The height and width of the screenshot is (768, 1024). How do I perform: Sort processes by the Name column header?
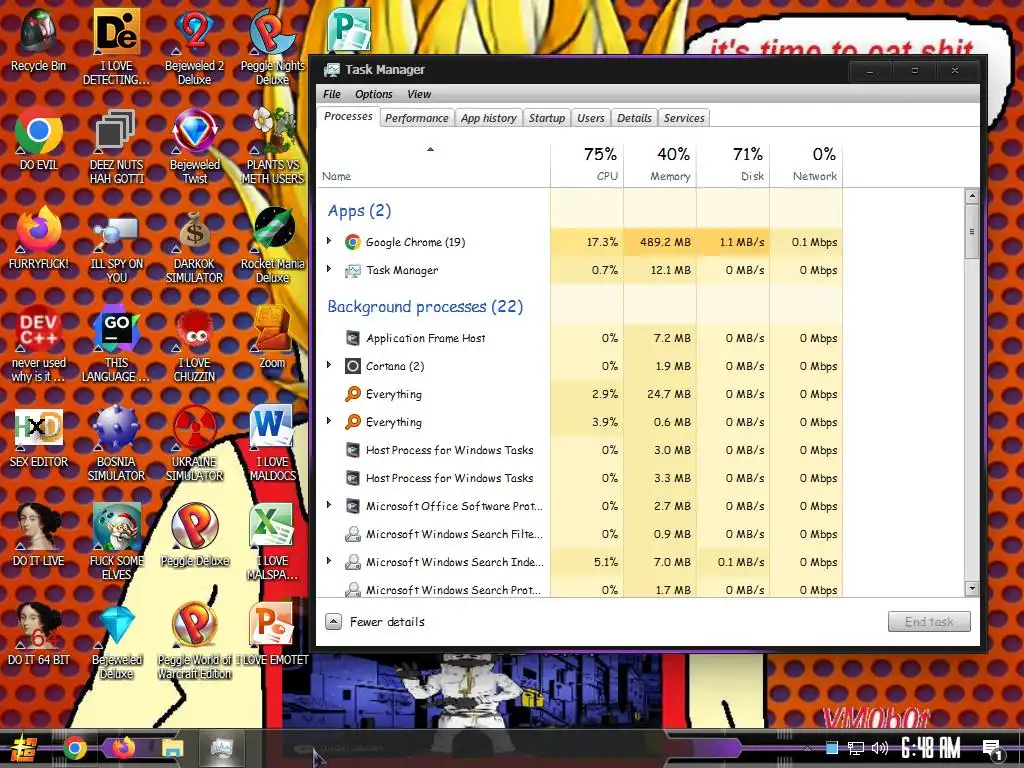pos(434,163)
